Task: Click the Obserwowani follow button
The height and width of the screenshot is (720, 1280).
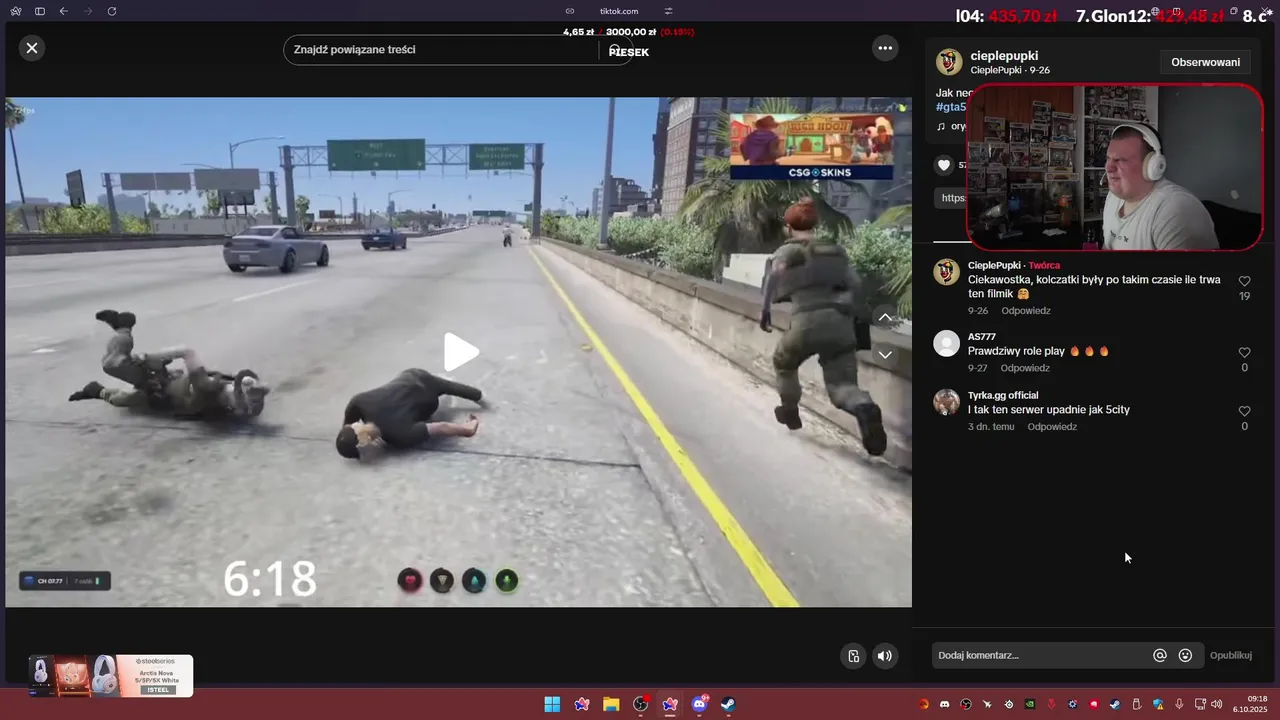Action: point(1205,62)
